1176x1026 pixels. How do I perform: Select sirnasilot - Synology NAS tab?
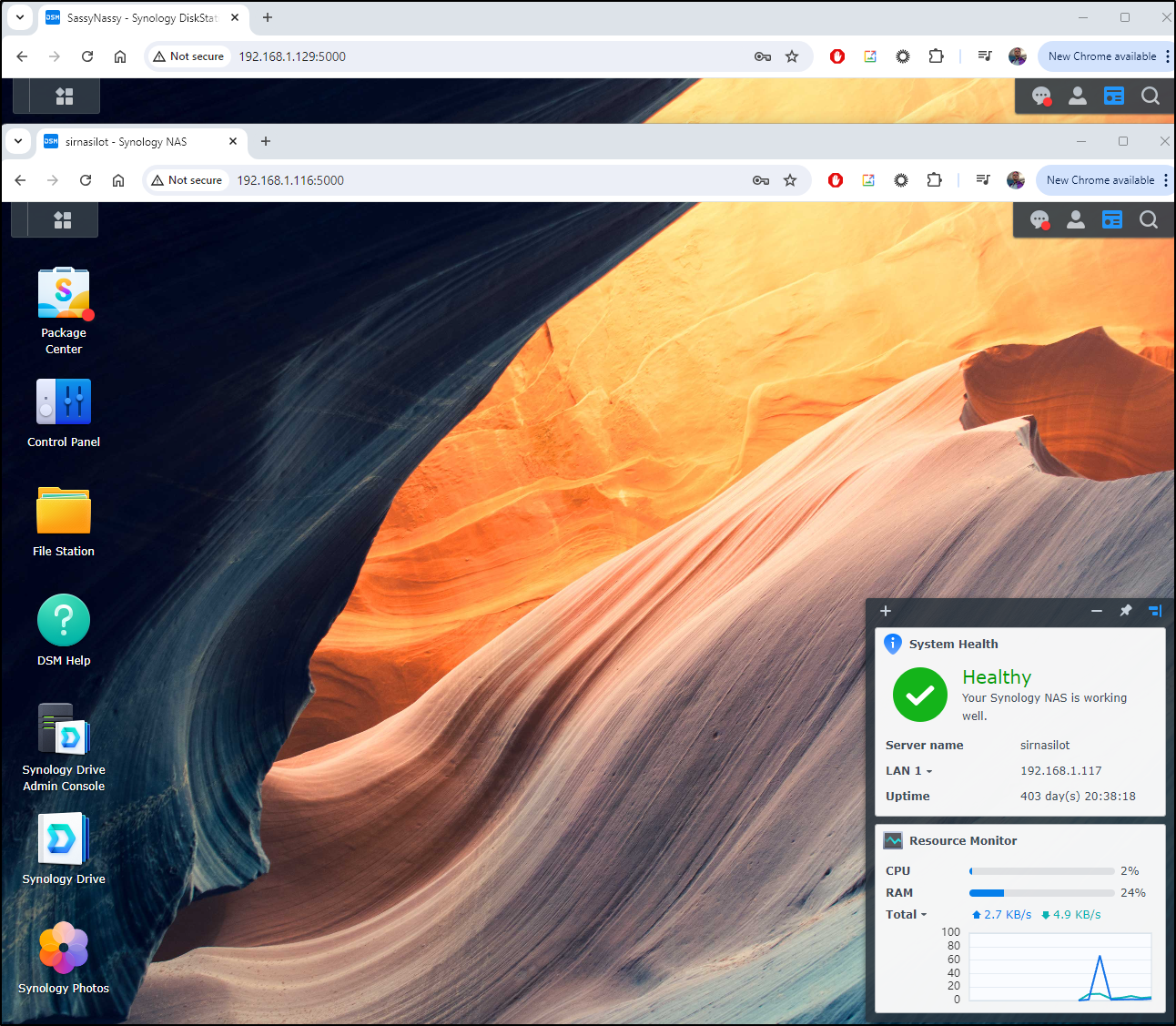(141, 142)
